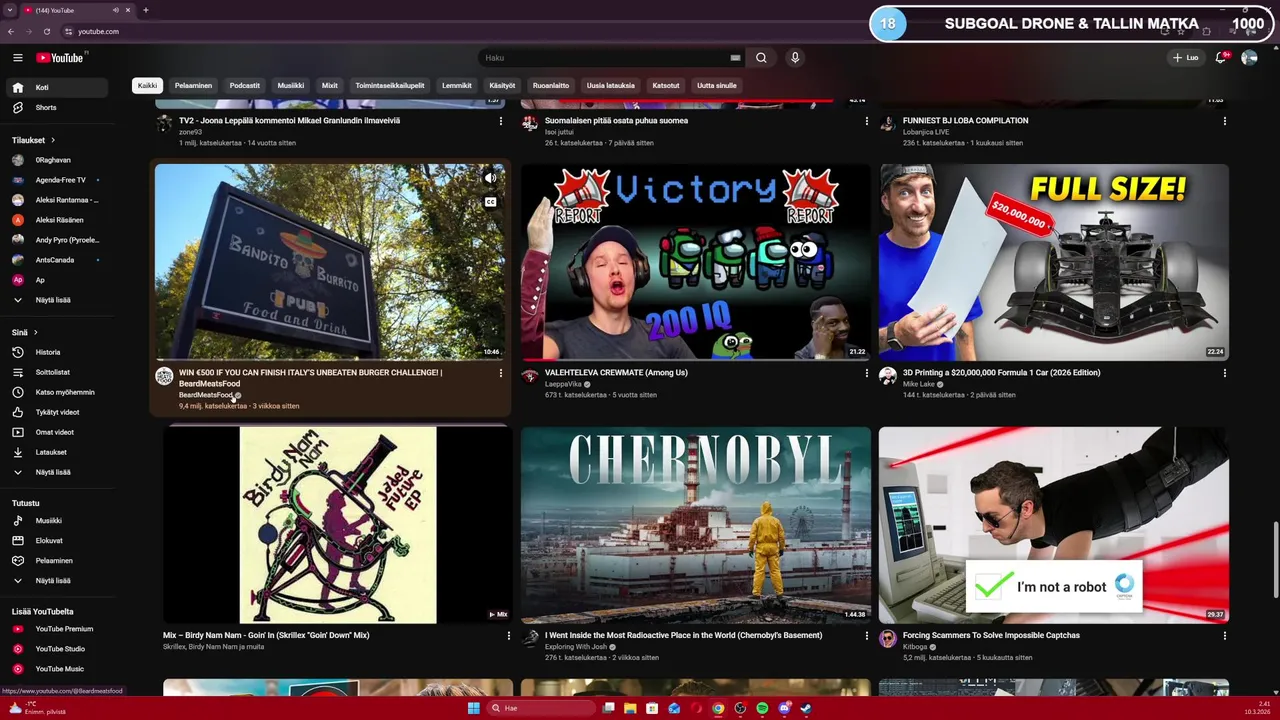
Task: Open File Explorer from taskbar
Action: coord(630,708)
